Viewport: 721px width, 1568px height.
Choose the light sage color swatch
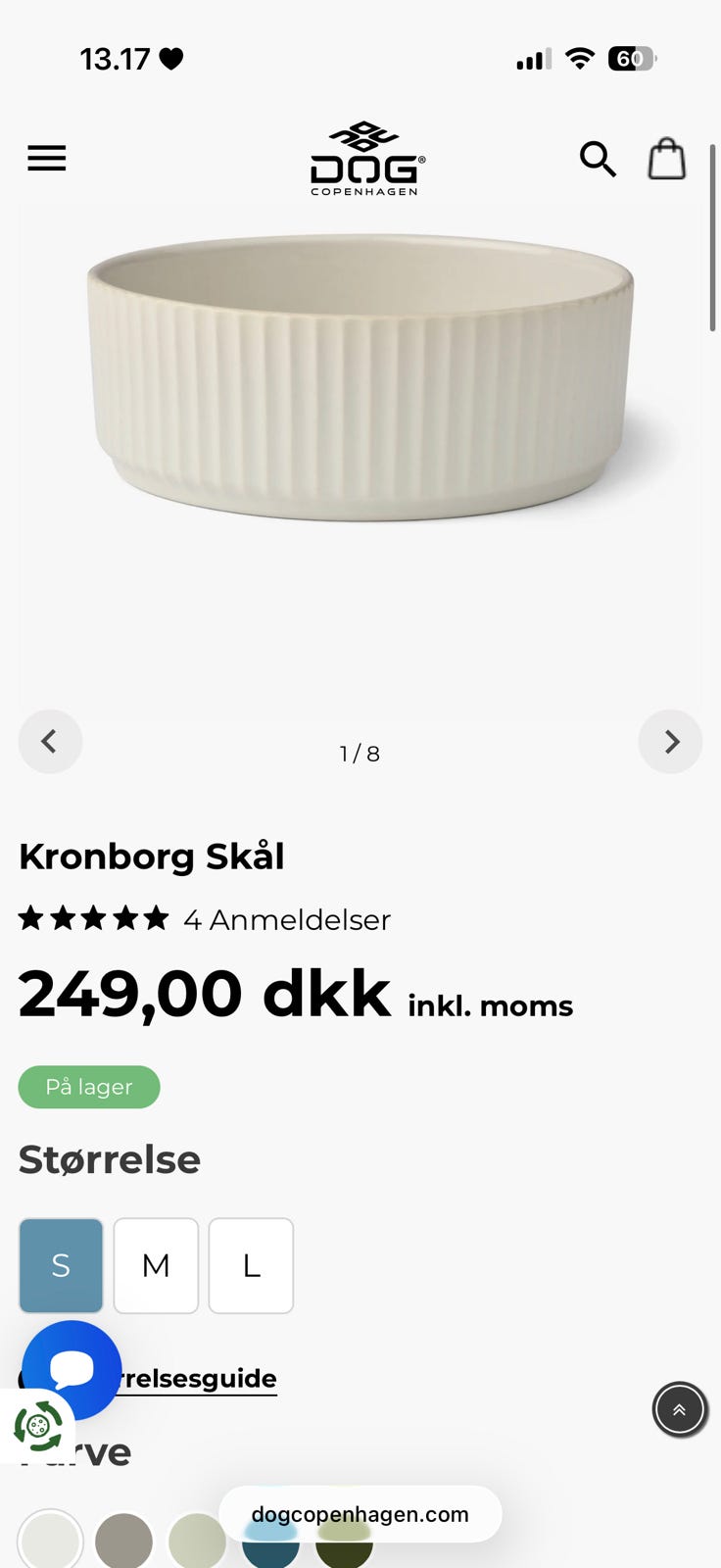197,1541
